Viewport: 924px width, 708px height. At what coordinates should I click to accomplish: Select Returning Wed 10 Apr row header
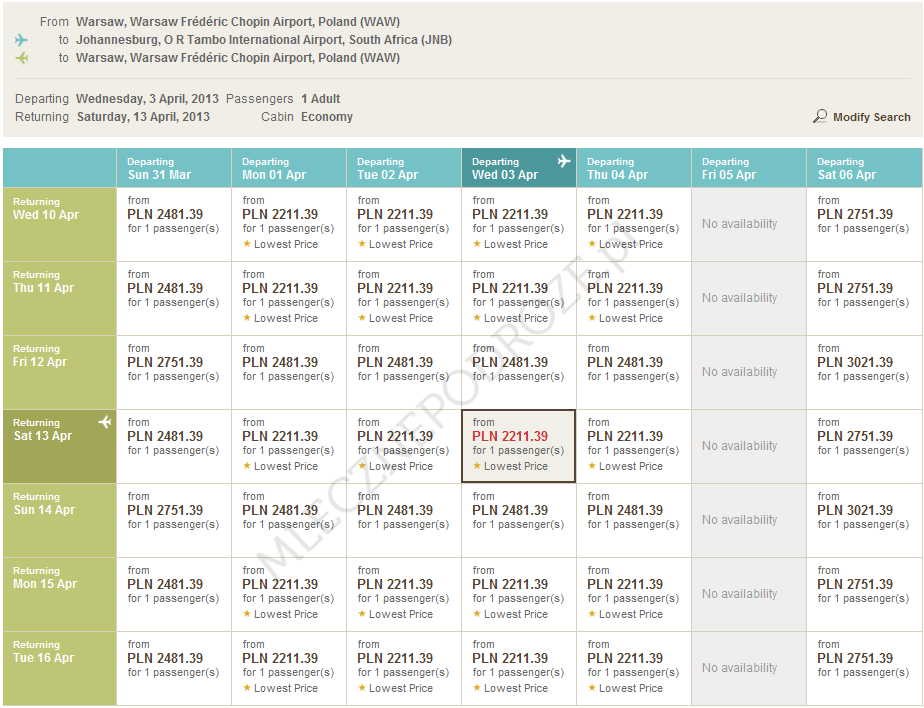59,224
